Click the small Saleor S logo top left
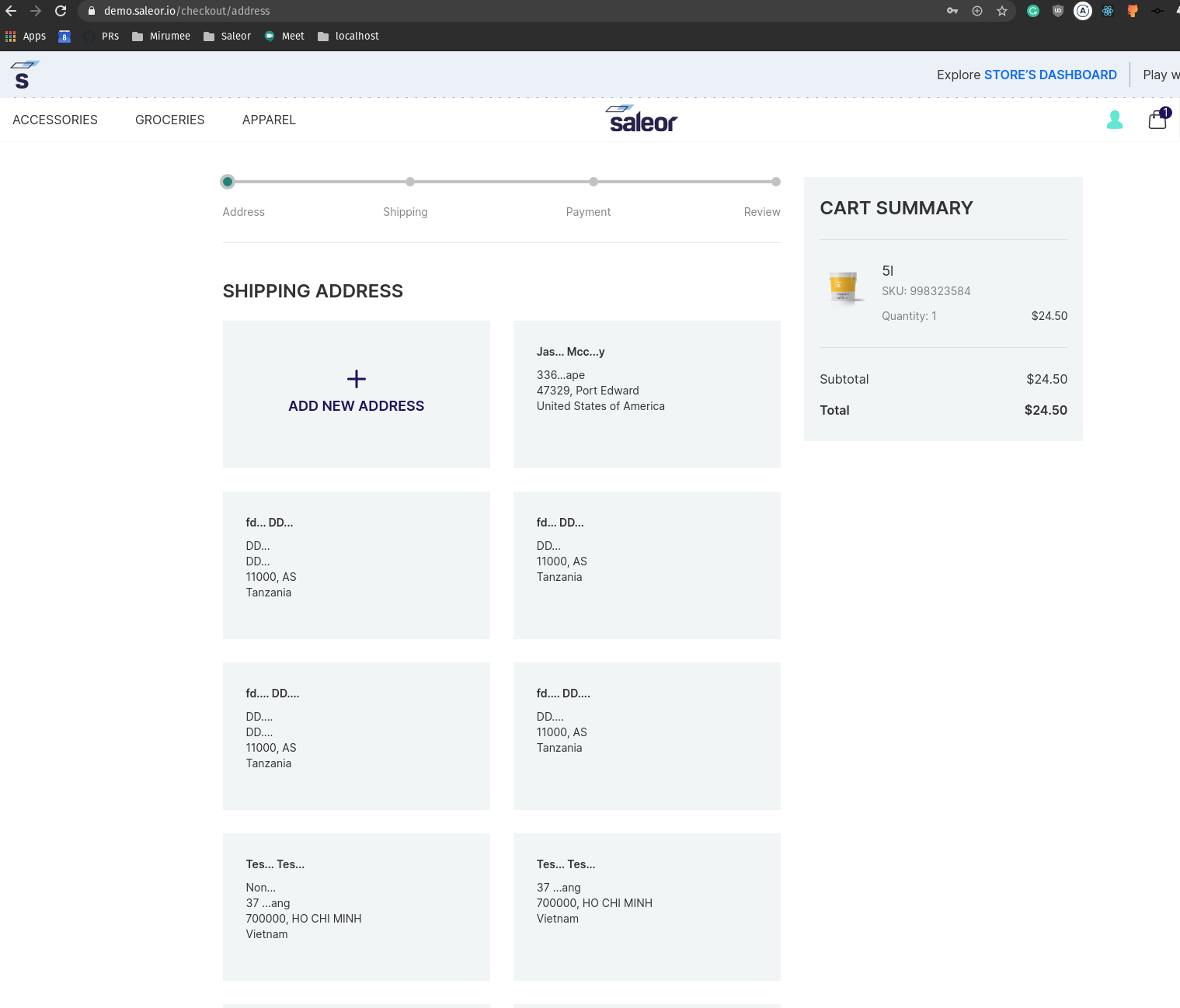The width and height of the screenshot is (1180, 1008). [23, 75]
